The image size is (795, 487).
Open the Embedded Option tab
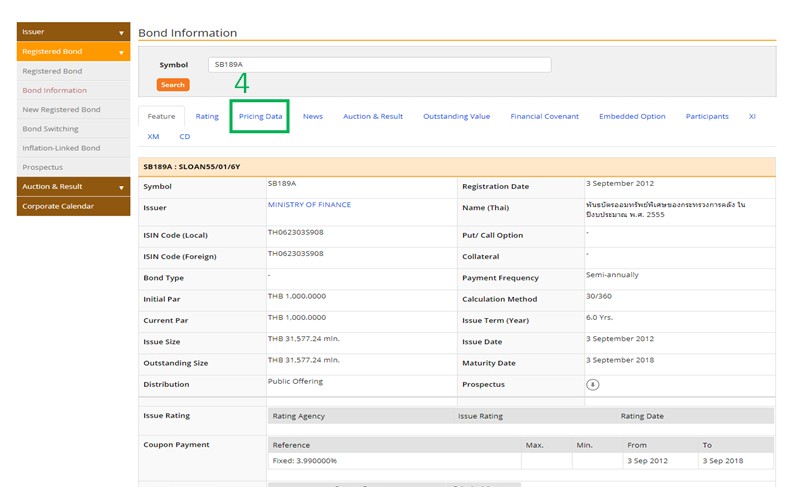tap(632, 116)
